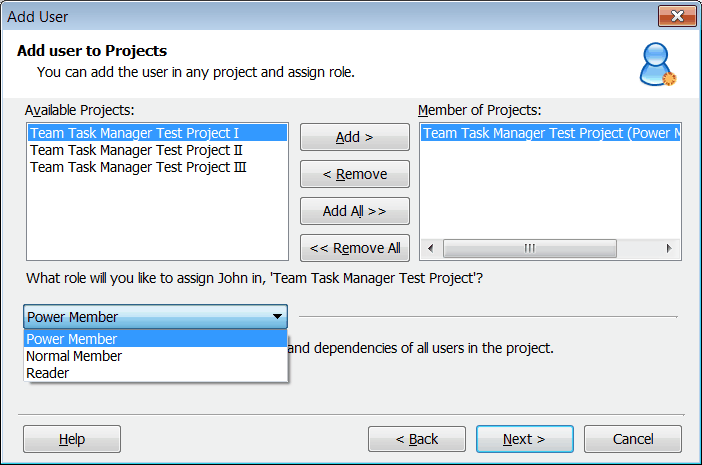
Task: Select Team Task Manager Test Project III
Action: [x=138, y=167]
